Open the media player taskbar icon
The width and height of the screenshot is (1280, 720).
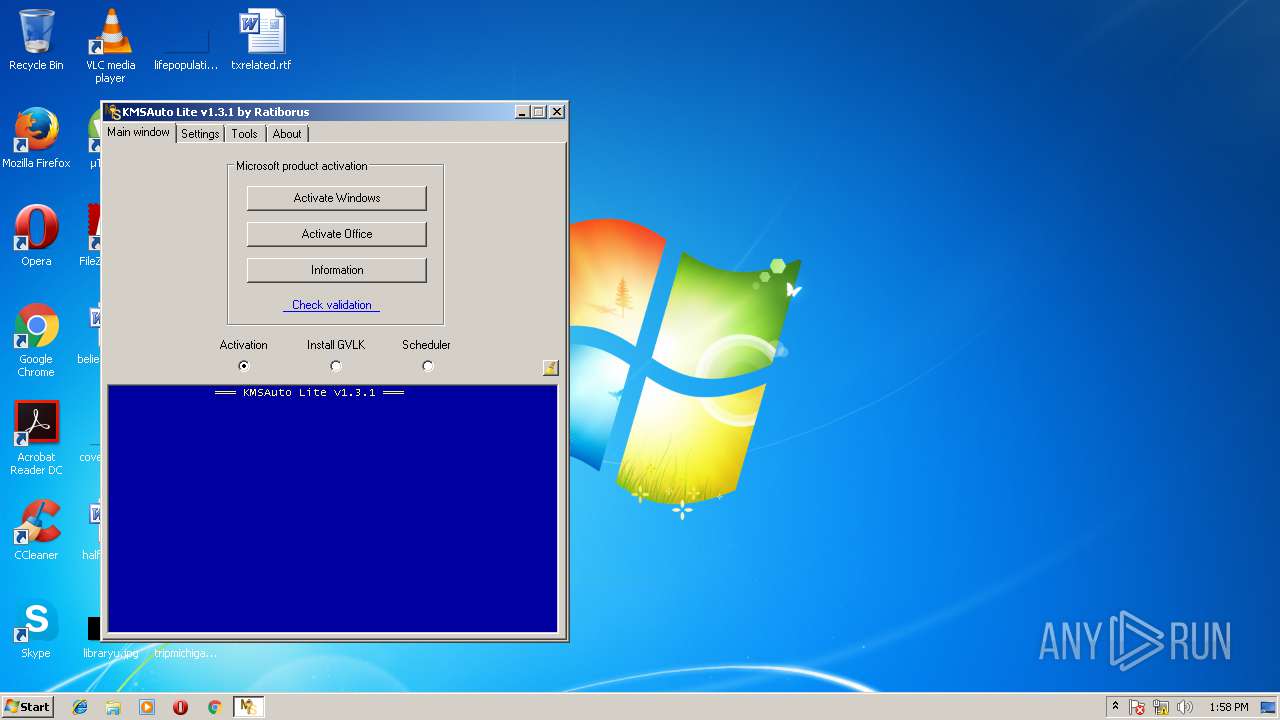(147, 707)
